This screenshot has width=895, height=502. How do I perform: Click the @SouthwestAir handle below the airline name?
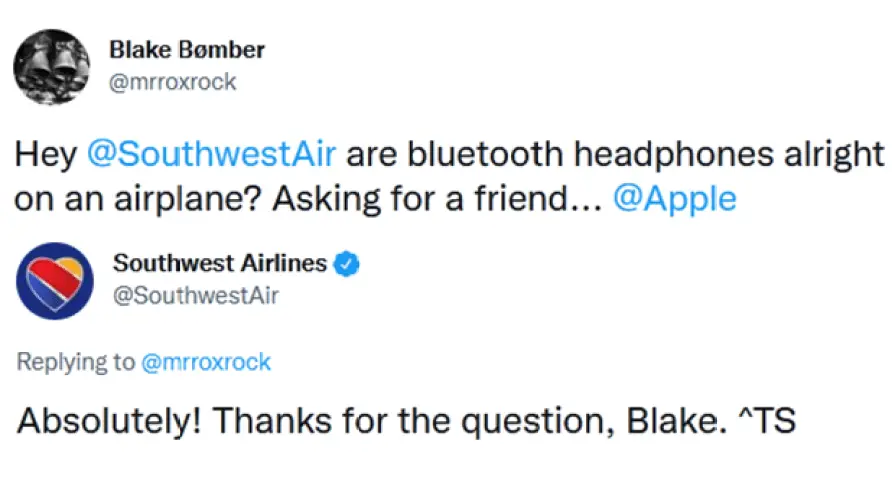(195, 295)
